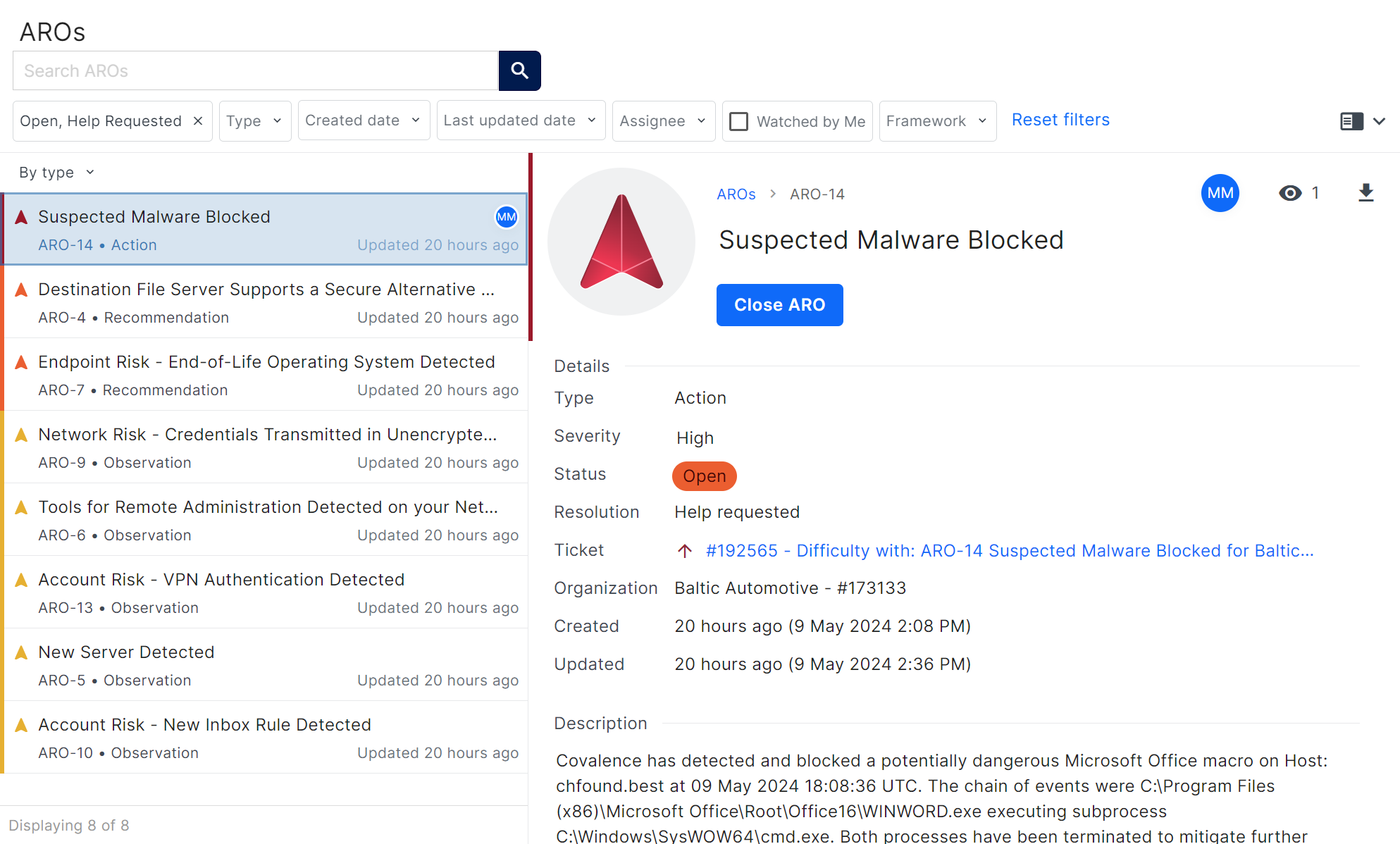Expand the Assignee filter dropdown

pyautogui.click(x=662, y=121)
